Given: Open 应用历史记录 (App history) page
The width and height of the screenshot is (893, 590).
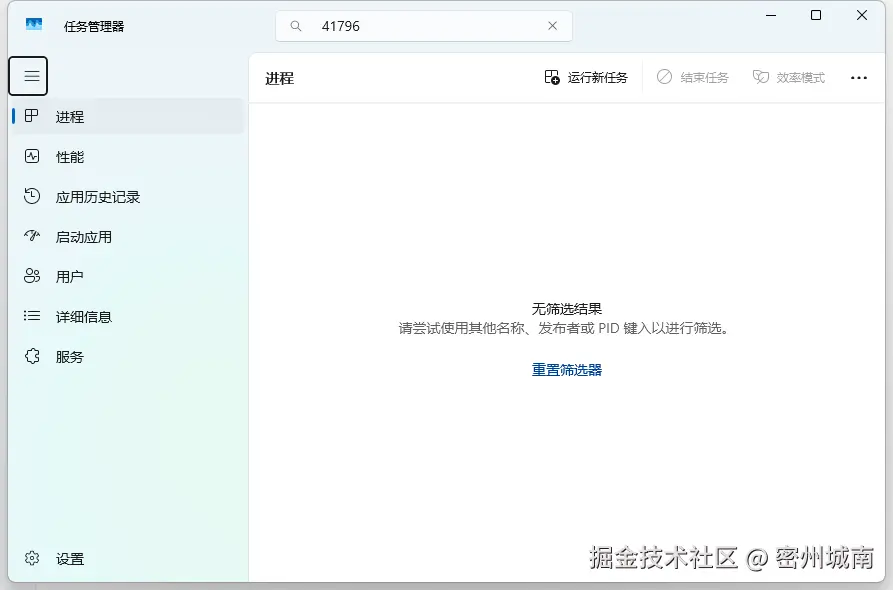Looking at the screenshot, I should pos(128,197).
